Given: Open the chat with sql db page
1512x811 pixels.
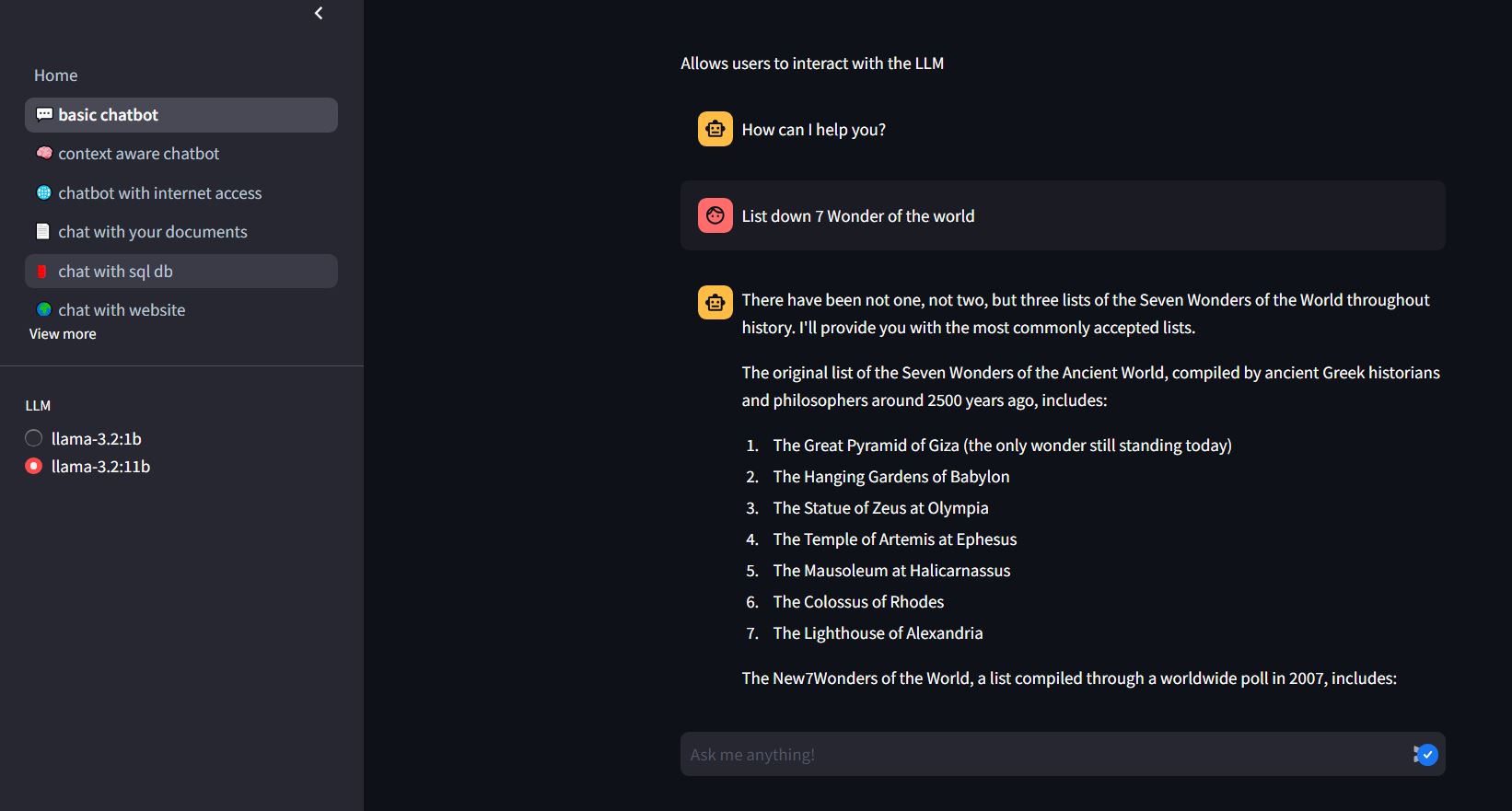Looking at the screenshot, I should coord(115,272).
